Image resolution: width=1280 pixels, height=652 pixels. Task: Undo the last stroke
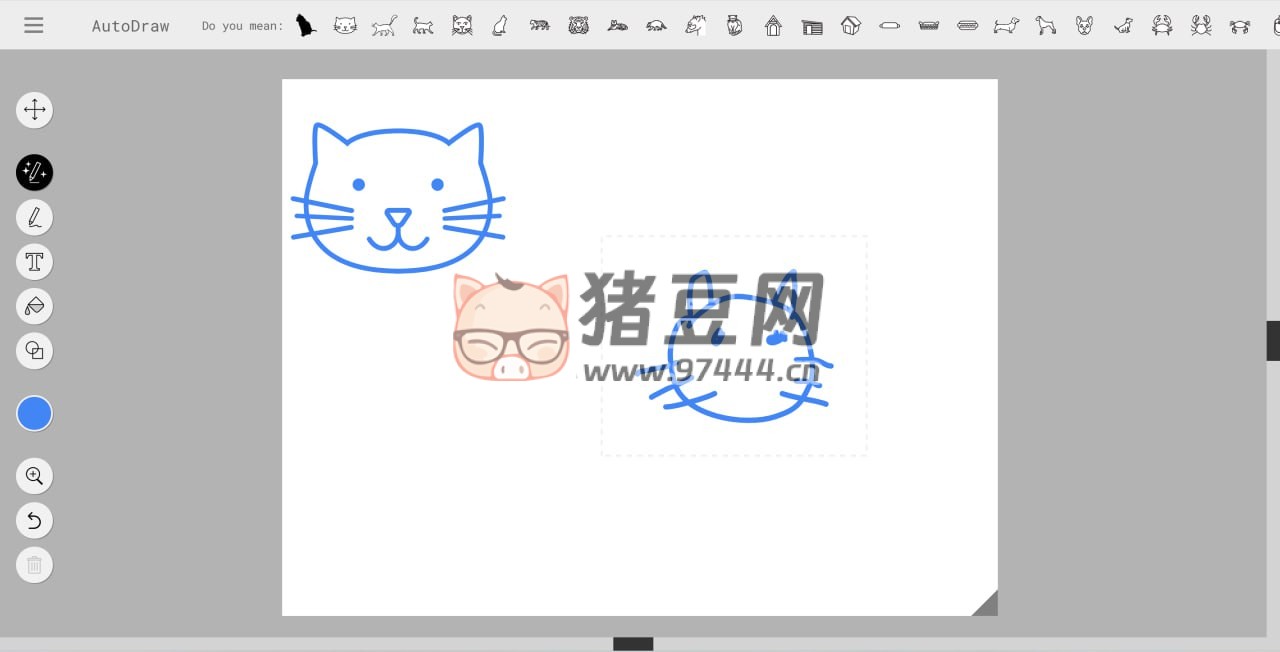[x=34, y=520]
